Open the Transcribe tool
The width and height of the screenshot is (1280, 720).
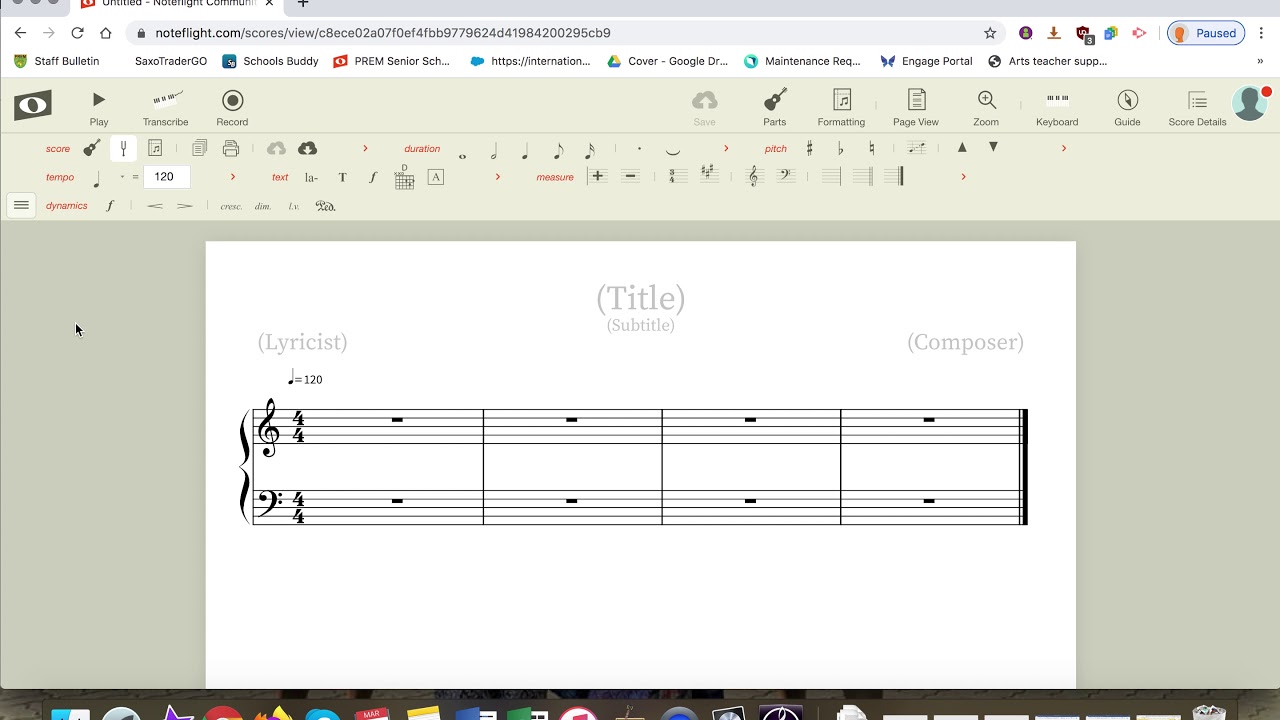165,108
